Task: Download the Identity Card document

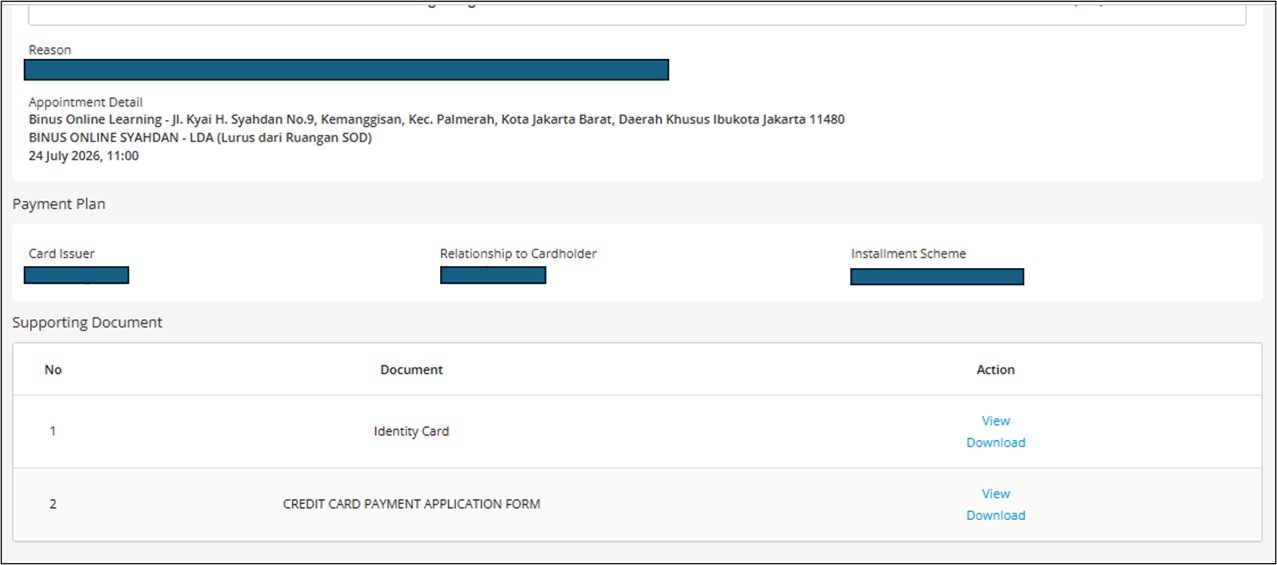Action: click(x=995, y=442)
